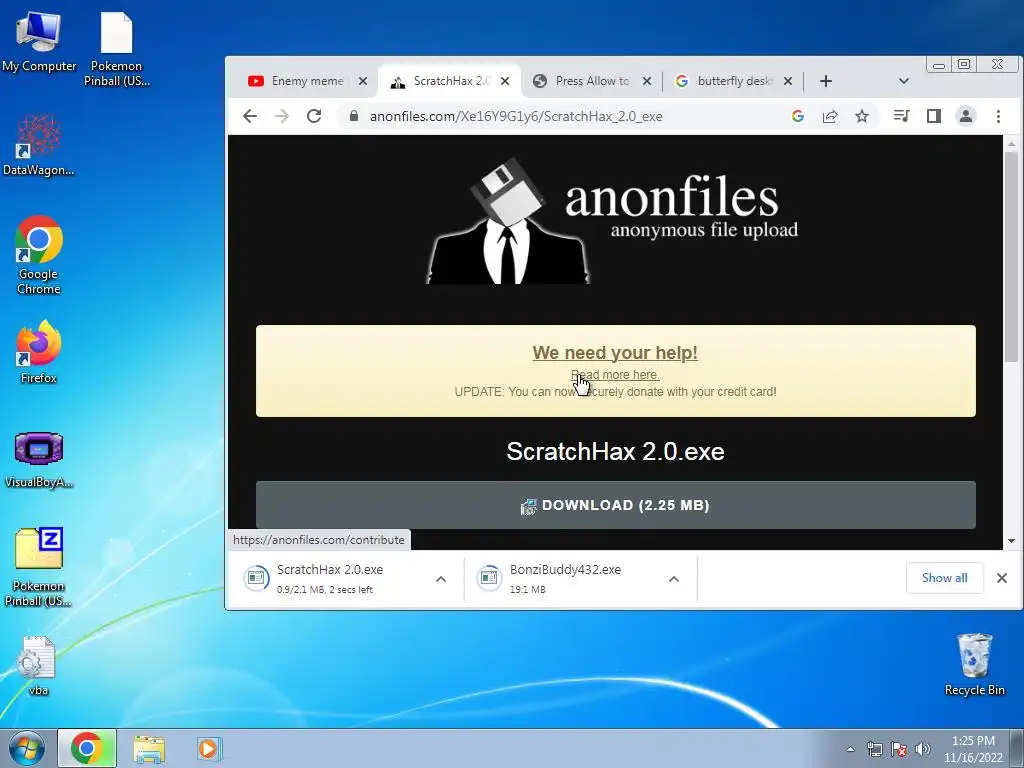Open the Windows Start menu
The width and height of the screenshot is (1024, 768).
point(26,748)
